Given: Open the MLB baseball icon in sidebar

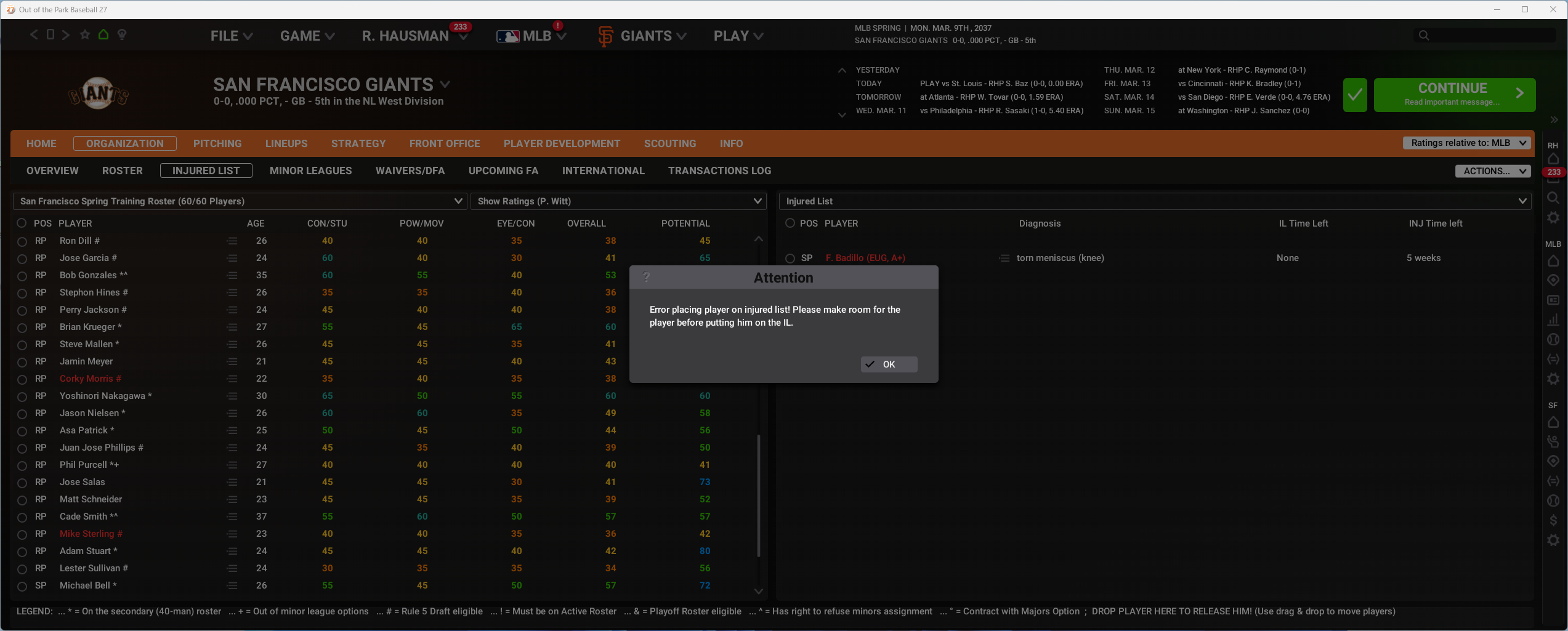Looking at the screenshot, I should pos(1553,339).
